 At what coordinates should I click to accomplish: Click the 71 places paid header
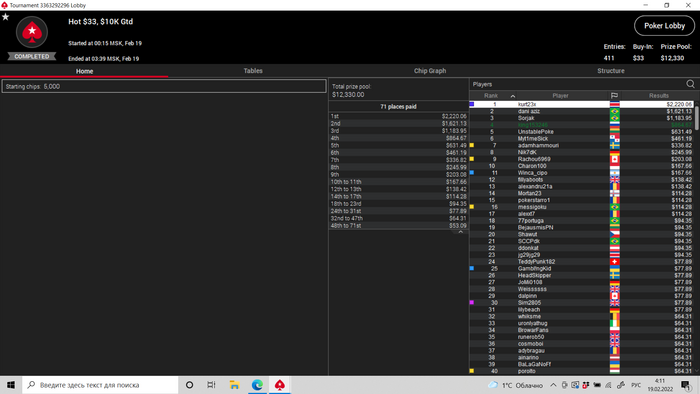[398, 107]
